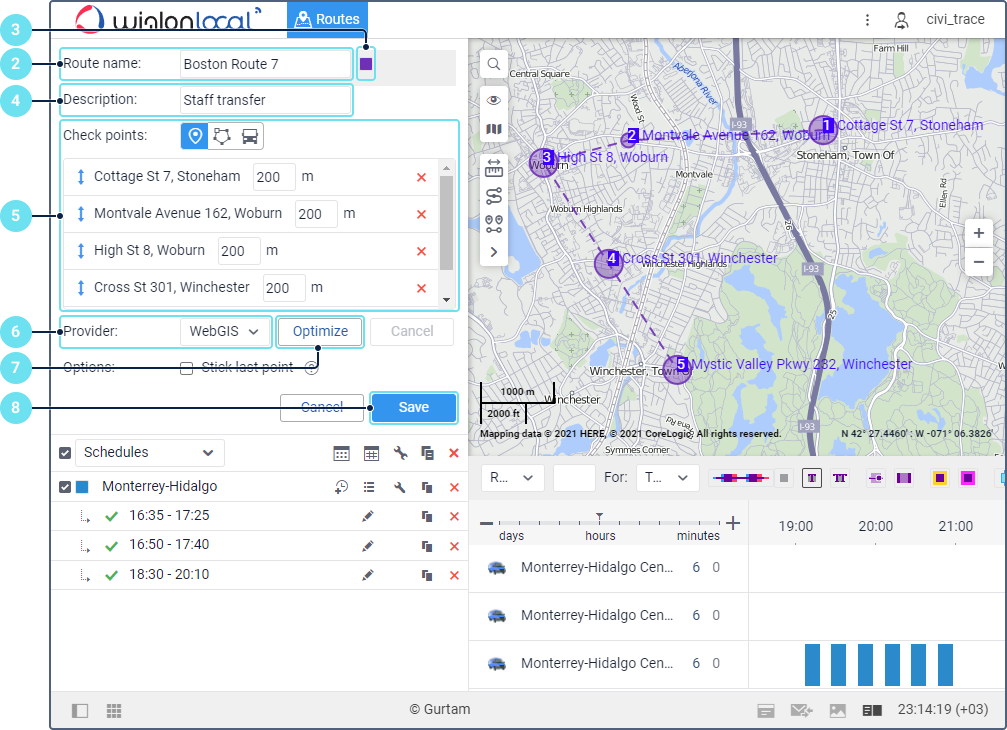1007x730 pixels.
Task: Delete the Monterrey-Hidalgo route
Action: pos(454,487)
